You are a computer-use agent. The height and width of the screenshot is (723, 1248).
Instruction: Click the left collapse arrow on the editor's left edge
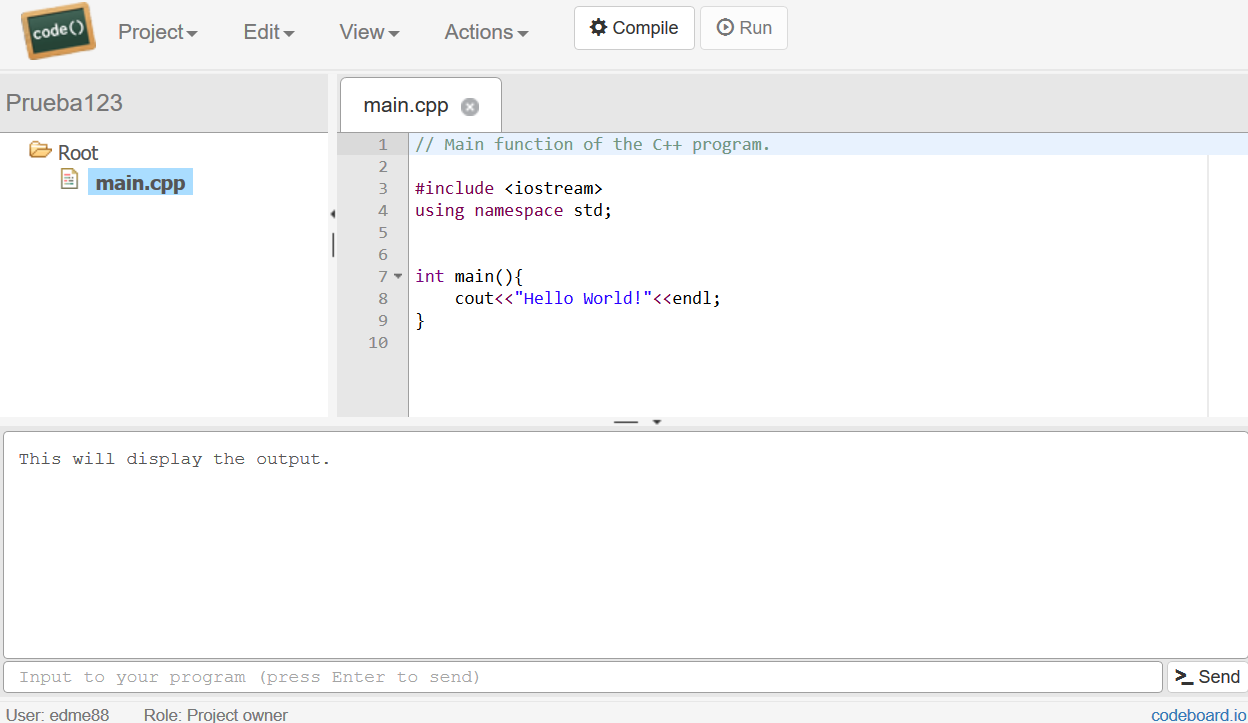[332, 213]
